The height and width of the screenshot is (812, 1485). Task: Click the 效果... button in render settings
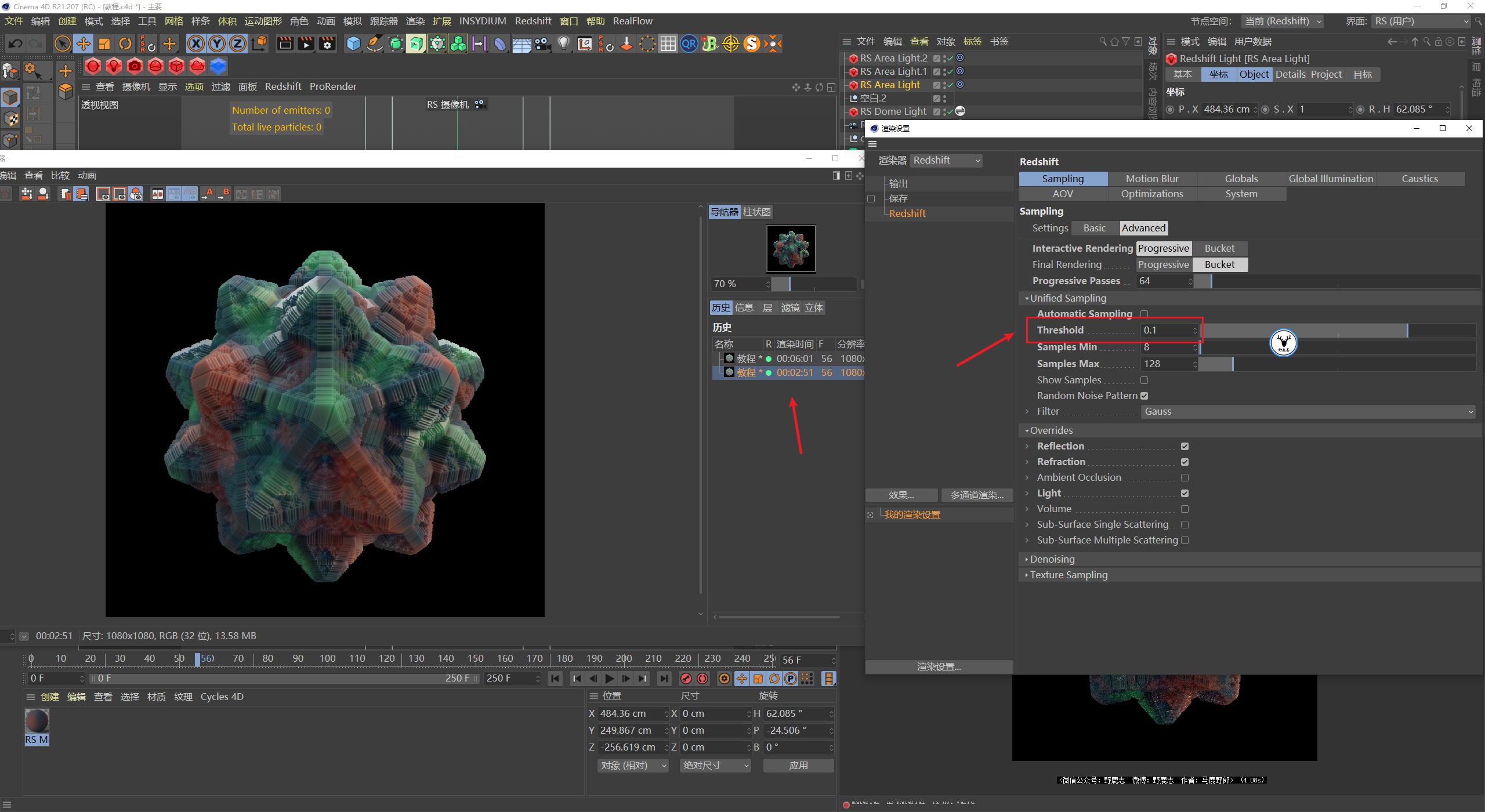[x=901, y=495]
